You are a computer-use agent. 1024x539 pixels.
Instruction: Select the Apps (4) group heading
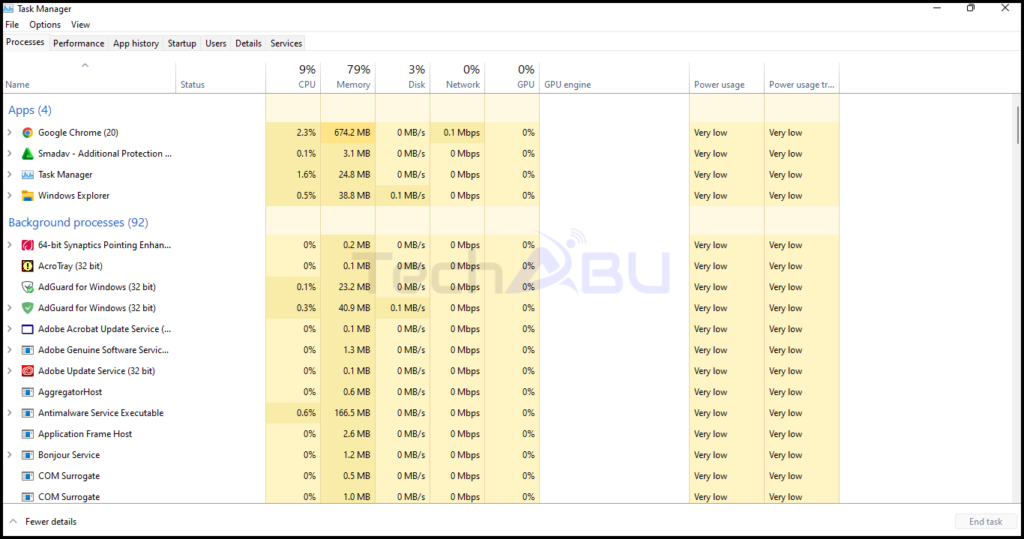[x=30, y=110]
